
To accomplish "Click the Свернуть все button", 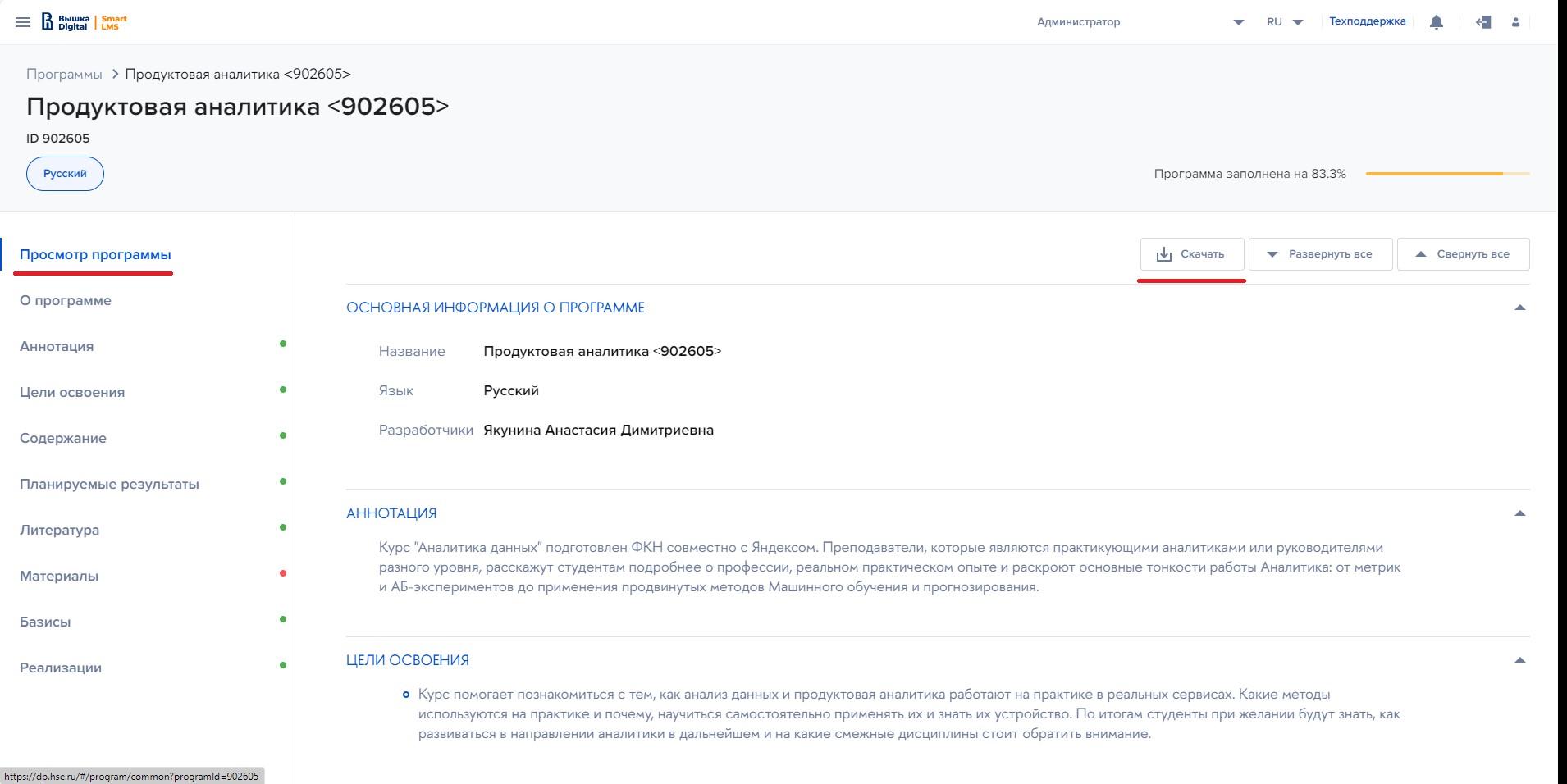I will pos(1463,254).
